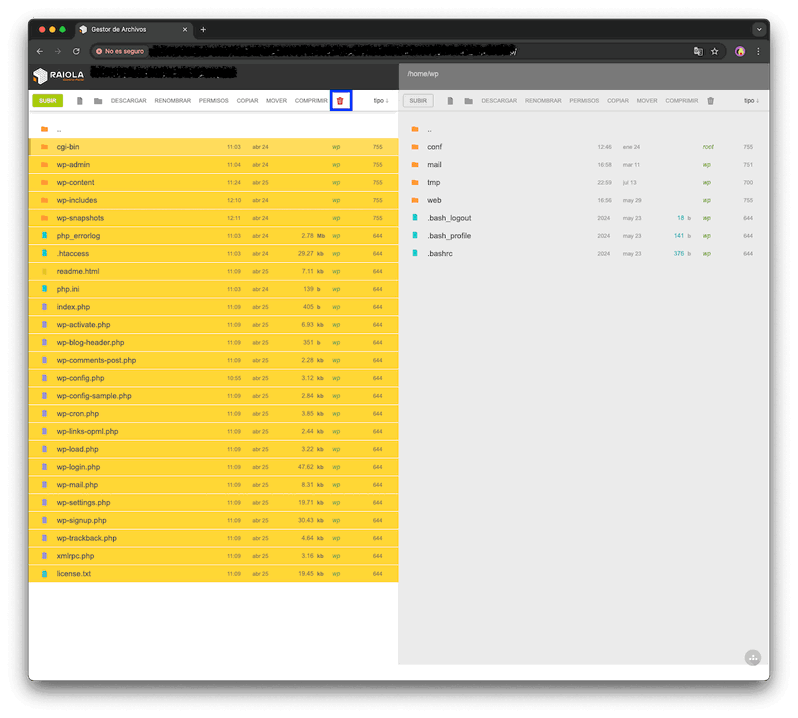This screenshot has height=718, width=798.
Task: Click PERMISOS in left toolbar
Action: pos(214,101)
